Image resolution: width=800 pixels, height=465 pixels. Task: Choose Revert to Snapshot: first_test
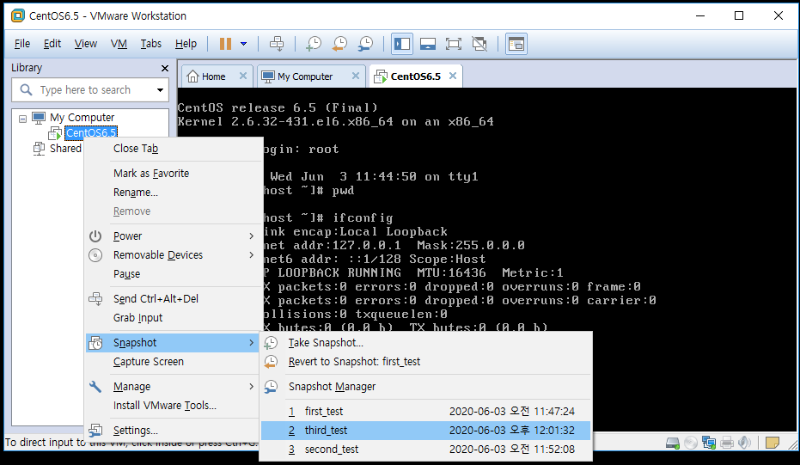426,362
